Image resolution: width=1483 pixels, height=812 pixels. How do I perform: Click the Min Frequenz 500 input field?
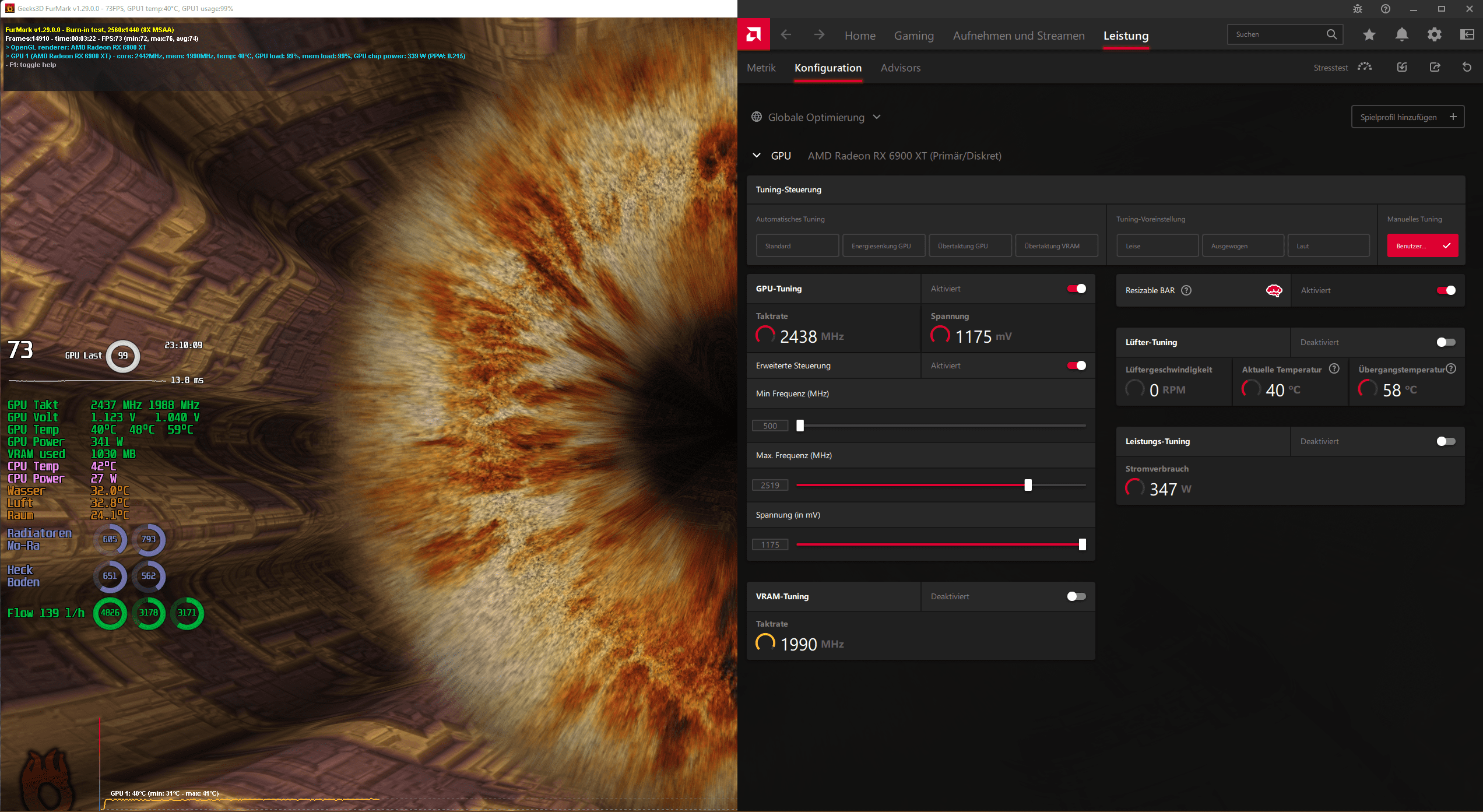[770, 426]
